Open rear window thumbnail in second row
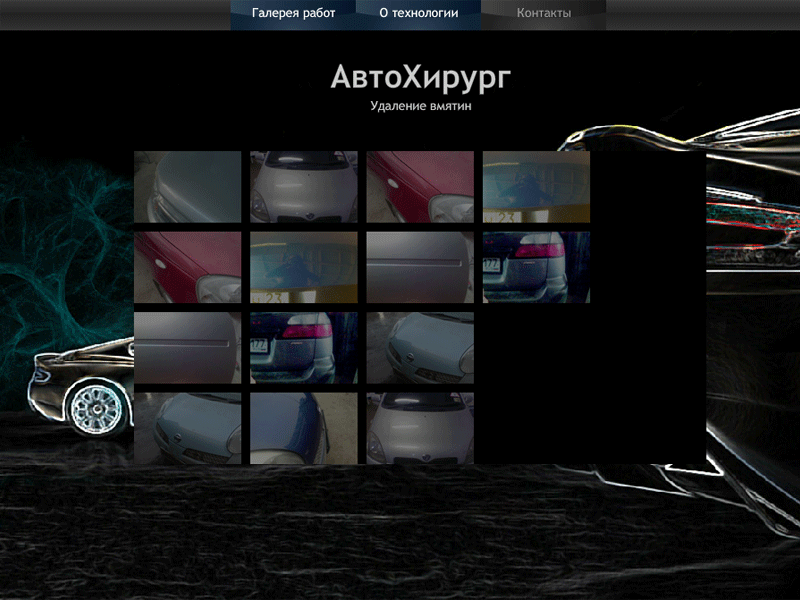This screenshot has height=600, width=800. coord(304,267)
